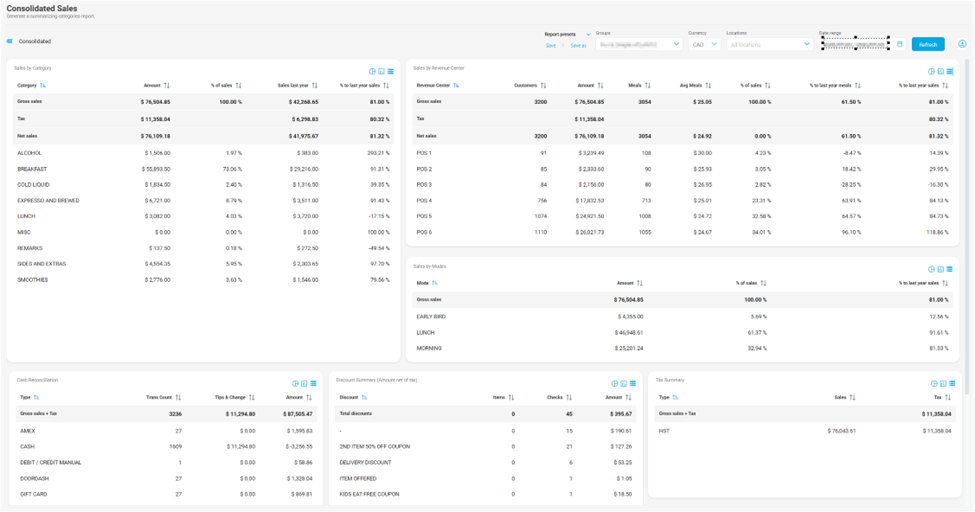Show line chart view for Tax Summary
Image resolution: width=975 pixels, height=512 pixels.
943,383
